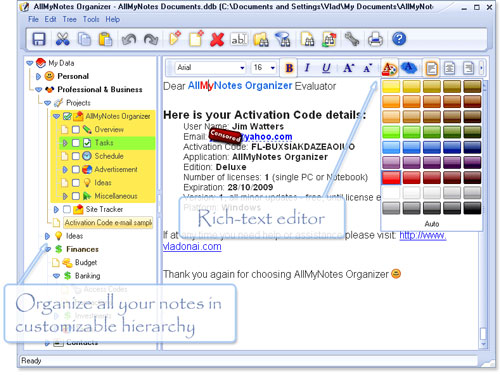
Task: Toggle Bold formatting button
Action: point(289,68)
